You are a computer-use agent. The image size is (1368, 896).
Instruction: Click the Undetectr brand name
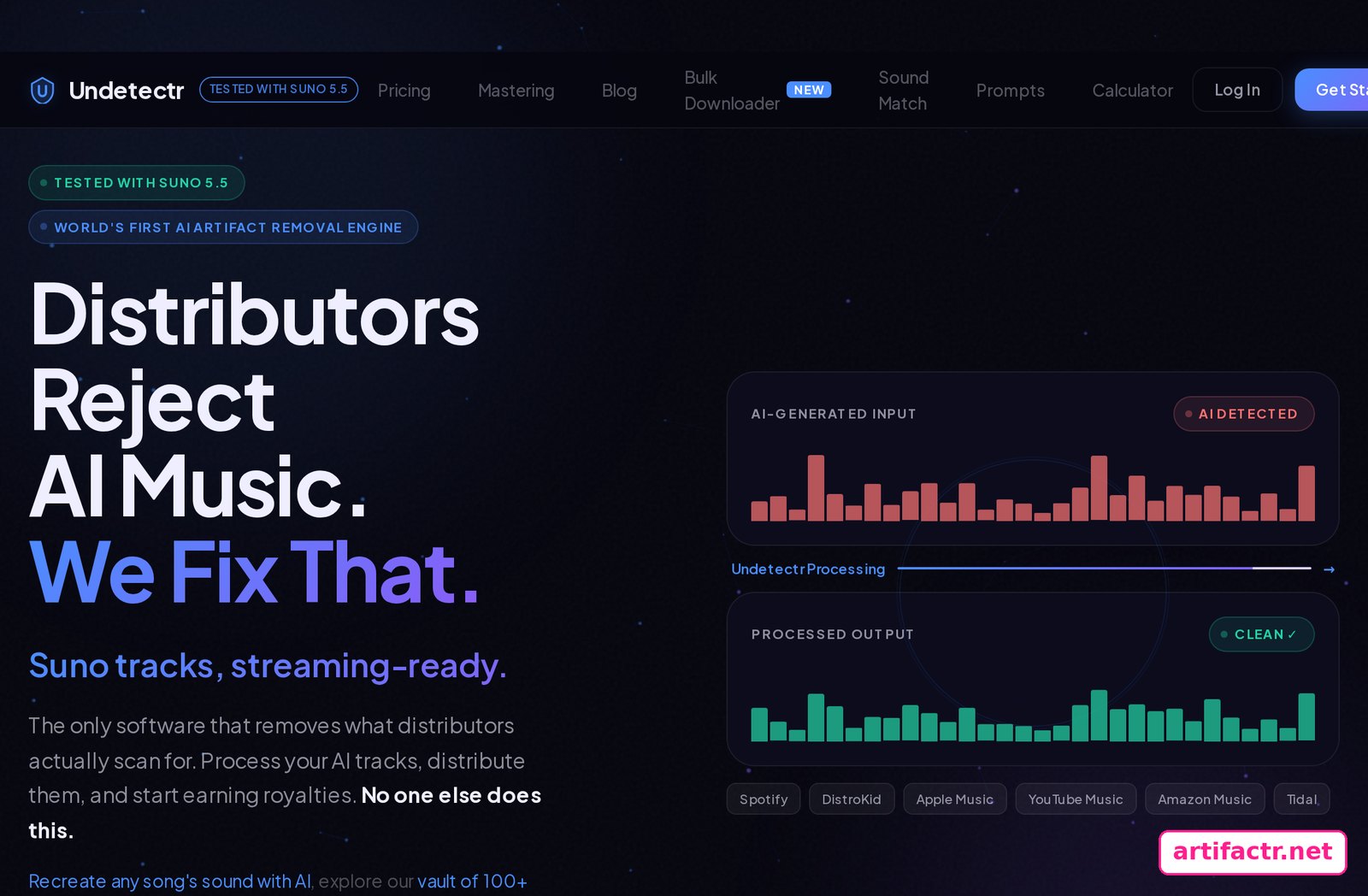(127, 90)
